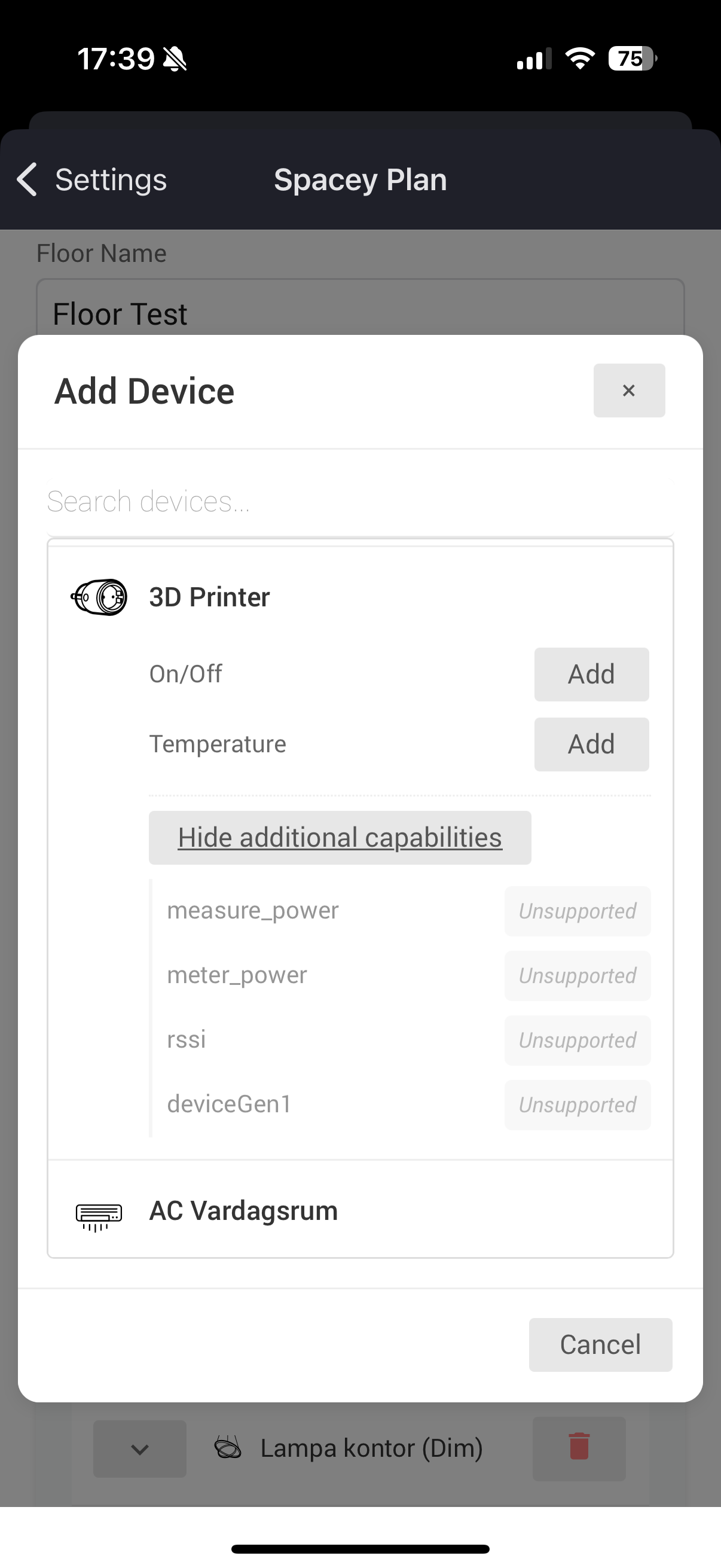721x1568 pixels.
Task: Select the AC Vardagsrum device row
Action: click(360, 1211)
